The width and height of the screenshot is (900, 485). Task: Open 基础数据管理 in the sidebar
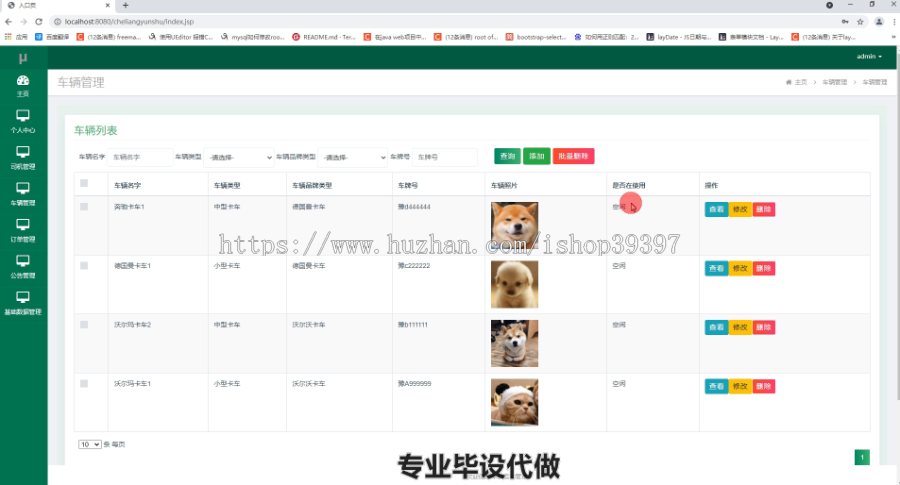pyautogui.click(x=23, y=303)
